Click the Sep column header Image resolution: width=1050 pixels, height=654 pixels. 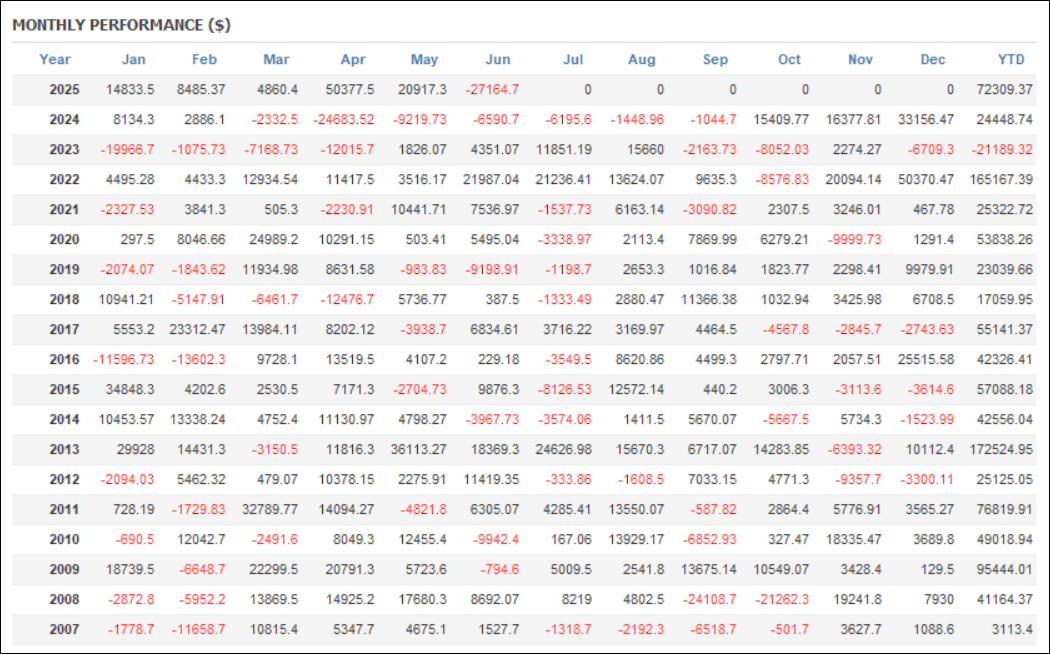715,60
